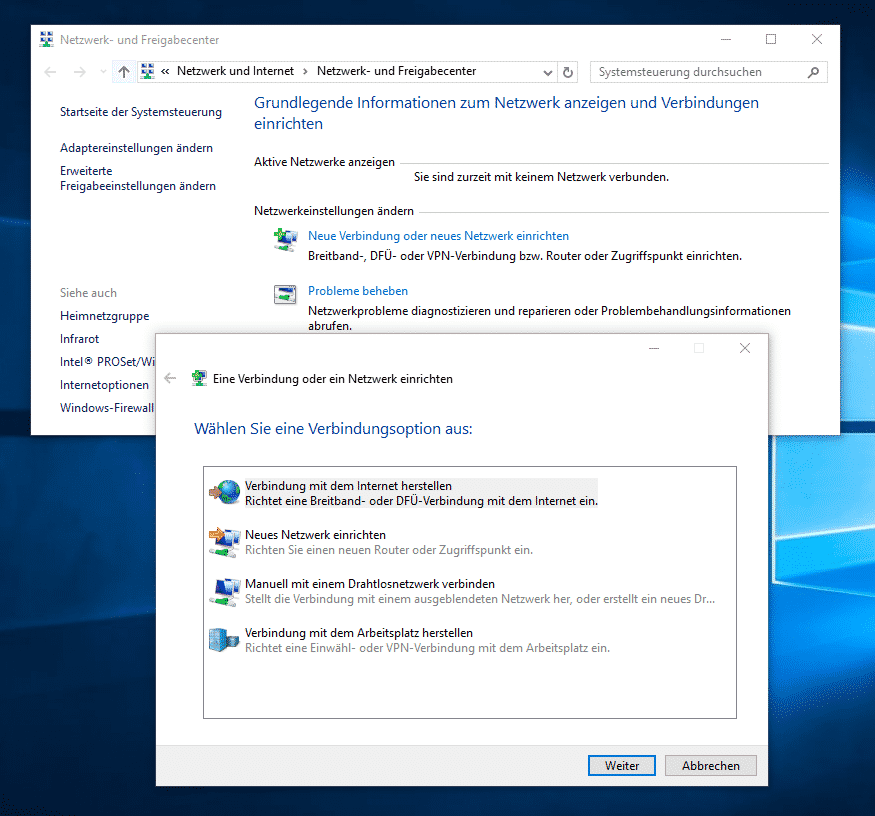
Task: Click the Netzwerk- und Freigabecenter title bar icon
Action: coord(46,40)
